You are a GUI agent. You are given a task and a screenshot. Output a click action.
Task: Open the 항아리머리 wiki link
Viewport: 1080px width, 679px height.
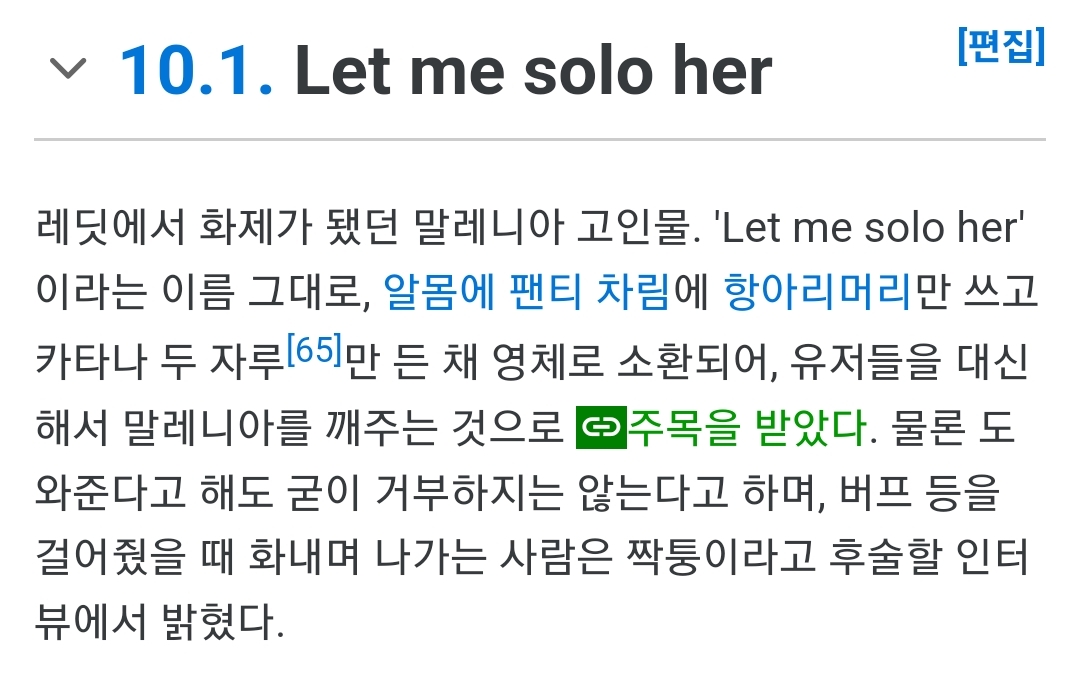[818, 292]
